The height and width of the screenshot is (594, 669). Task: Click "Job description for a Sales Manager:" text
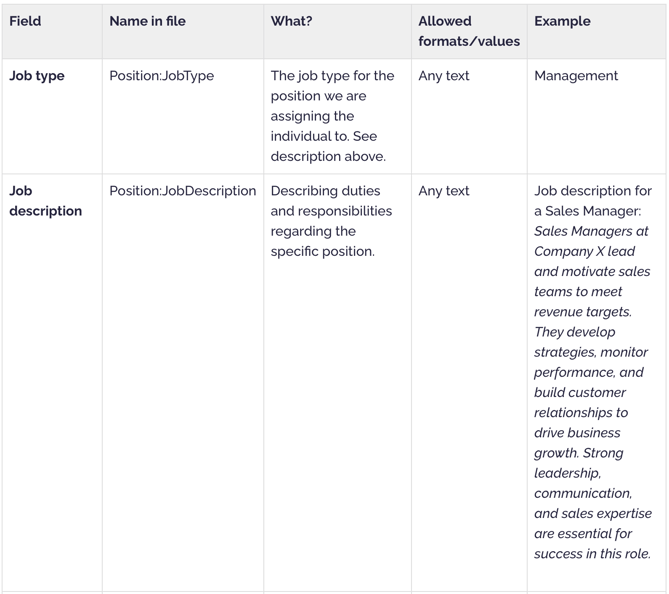pos(592,201)
